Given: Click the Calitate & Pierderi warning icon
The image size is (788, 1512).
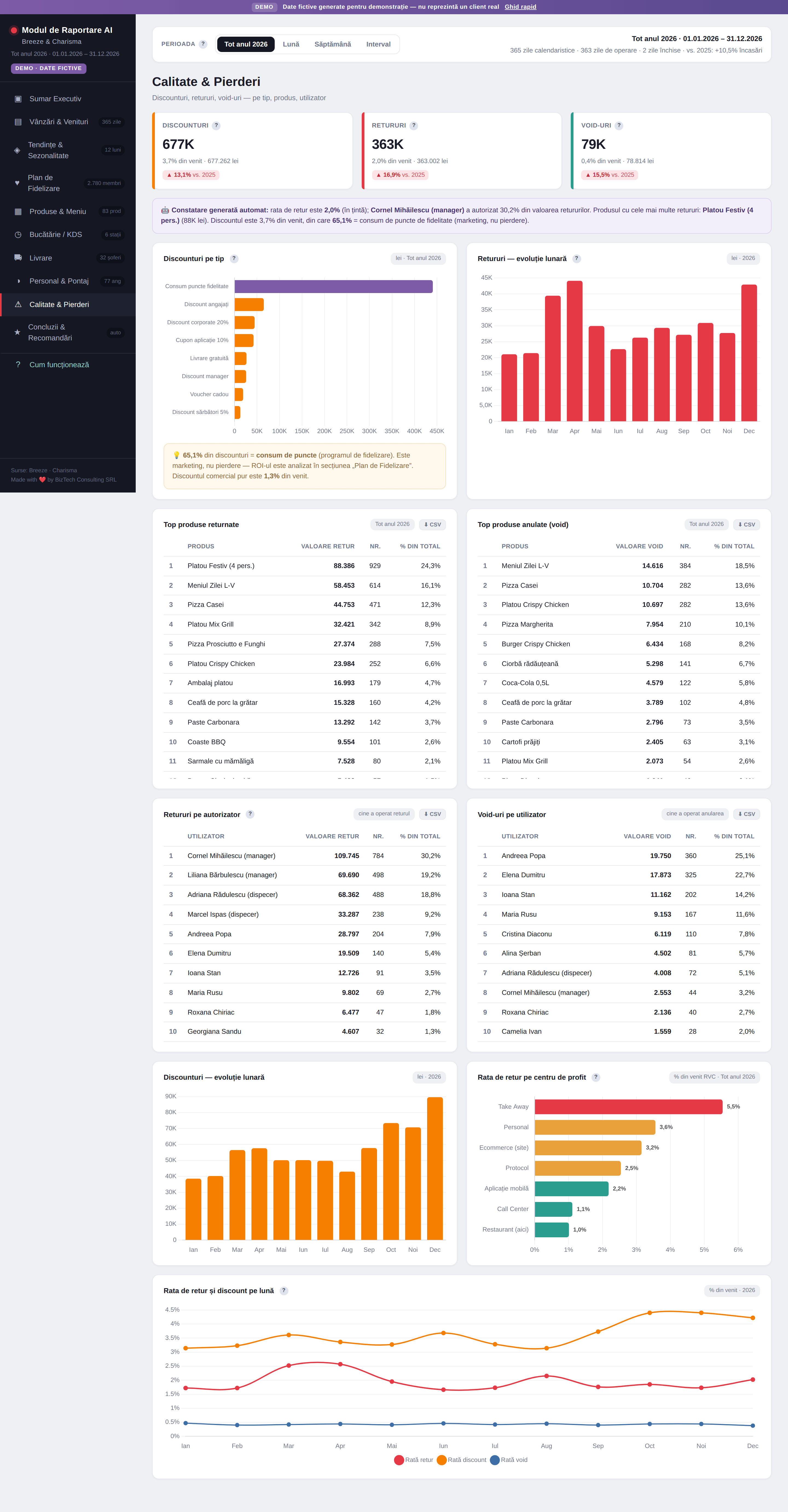Looking at the screenshot, I should point(18,305).
